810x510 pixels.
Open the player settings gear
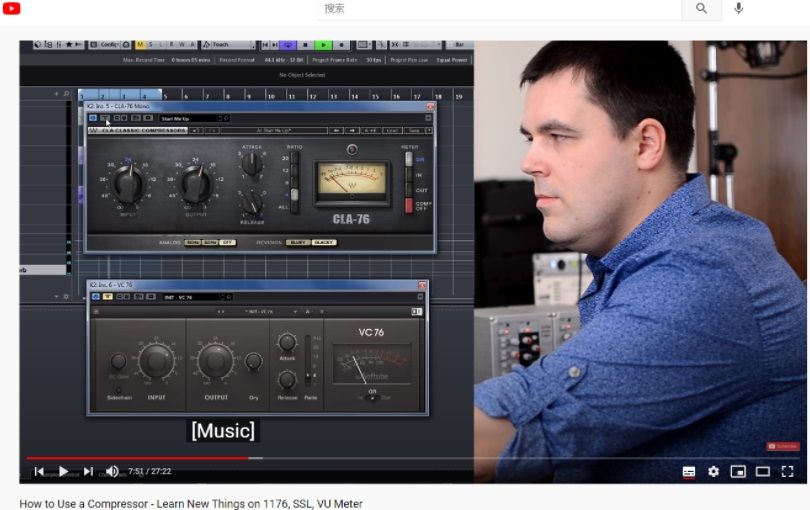[x=713, y=471]
